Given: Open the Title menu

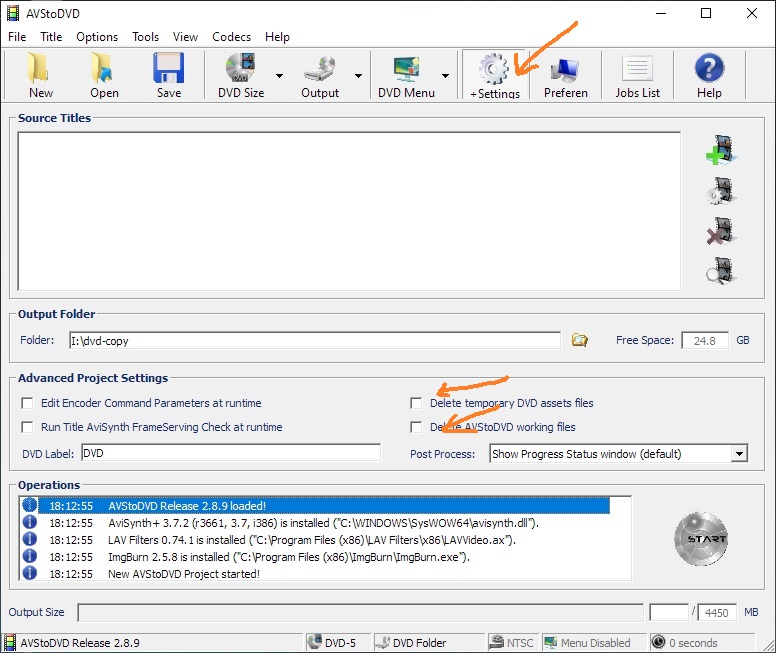Looking at the screenshot, I should (51, 37).
